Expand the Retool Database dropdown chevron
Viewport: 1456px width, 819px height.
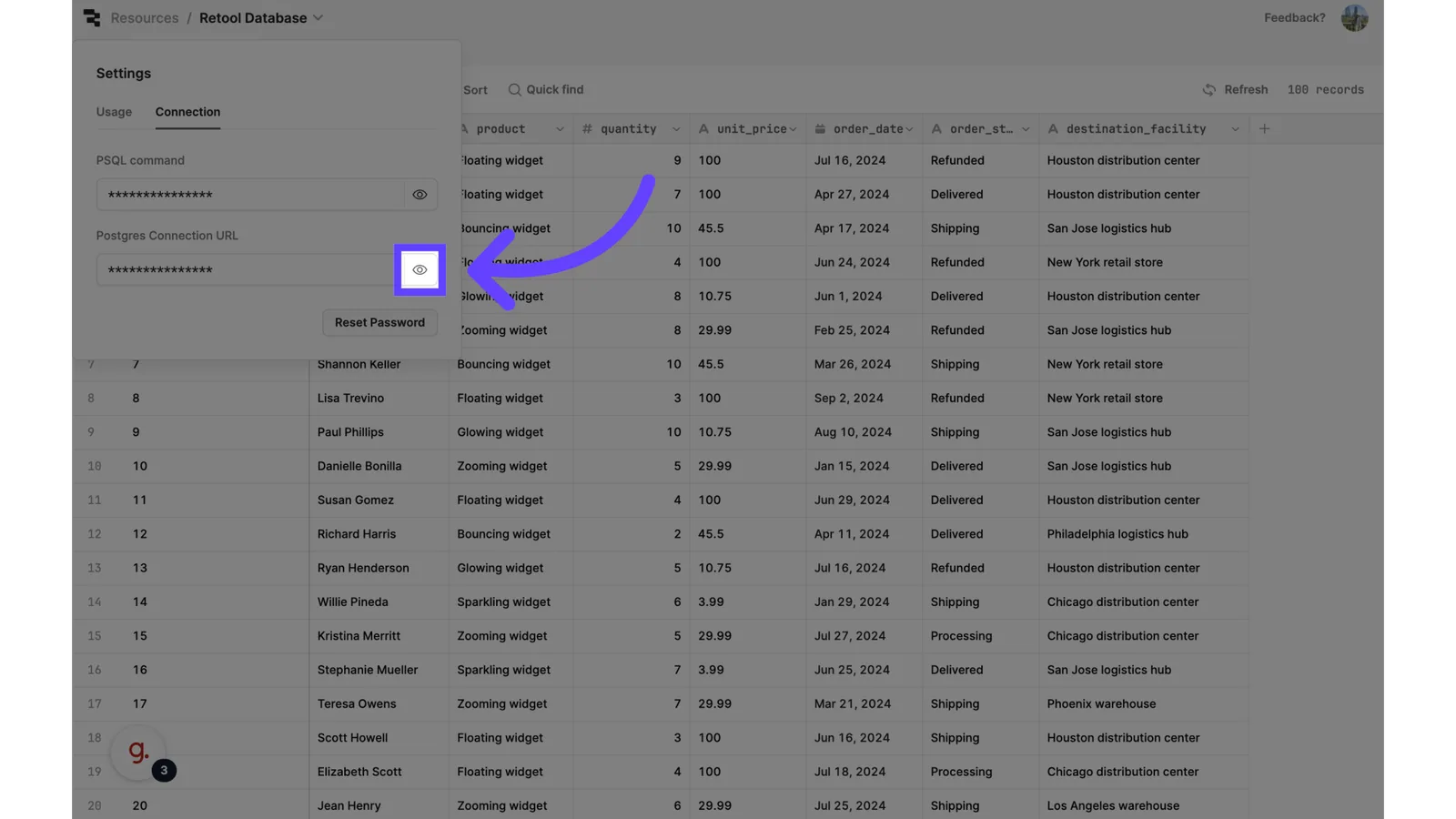point(318,18)
